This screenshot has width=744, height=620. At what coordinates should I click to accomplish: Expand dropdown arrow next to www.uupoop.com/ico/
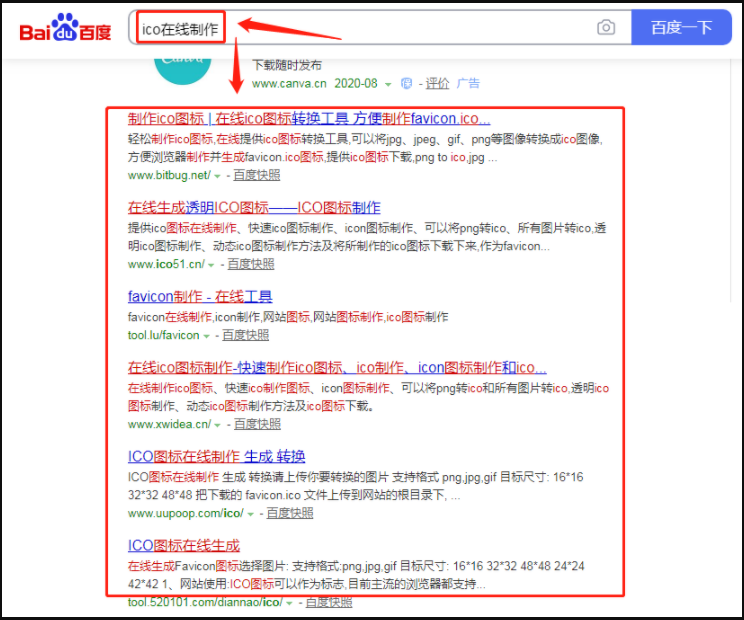[x=251, y=514]
